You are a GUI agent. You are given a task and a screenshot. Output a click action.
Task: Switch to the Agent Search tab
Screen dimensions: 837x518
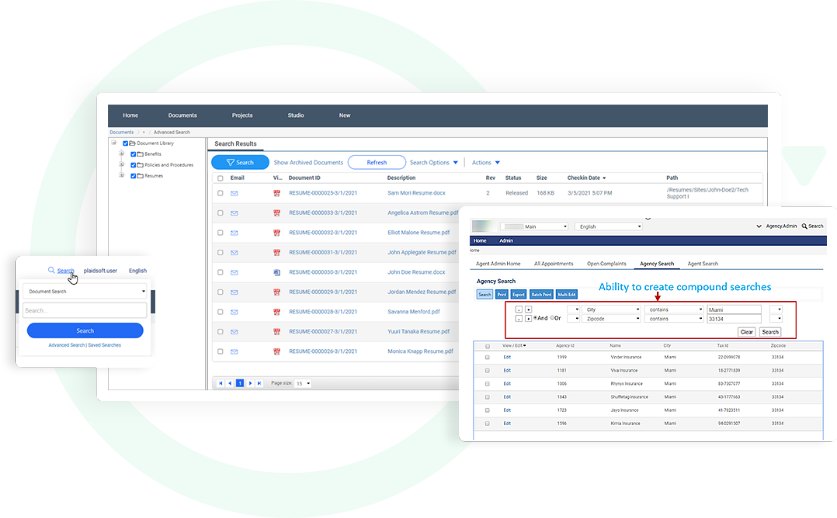[x=702, y=264]
